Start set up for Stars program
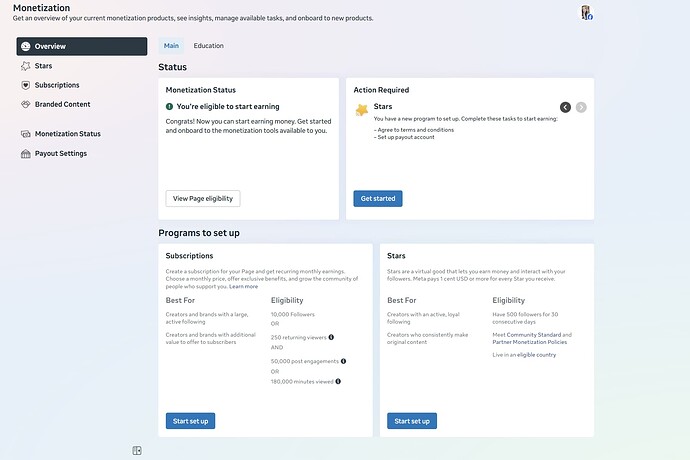The height and width of the screenshot is (460, 690). pos(412,421)
